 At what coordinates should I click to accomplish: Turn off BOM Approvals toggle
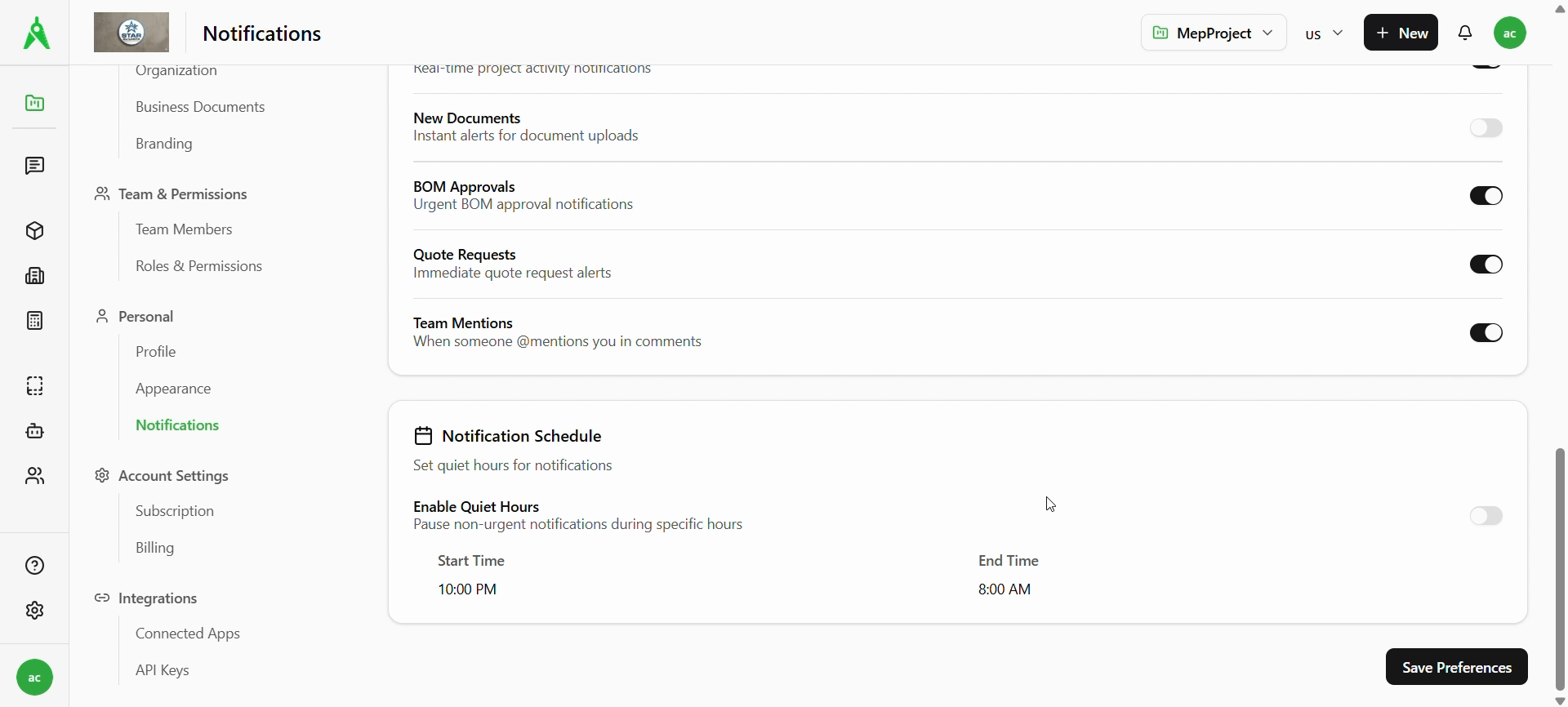(1486, 196)
